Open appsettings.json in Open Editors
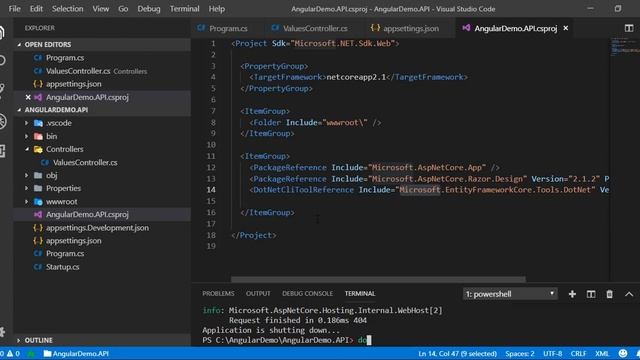Viewport: 640px width, 360px height. [102, 84]
